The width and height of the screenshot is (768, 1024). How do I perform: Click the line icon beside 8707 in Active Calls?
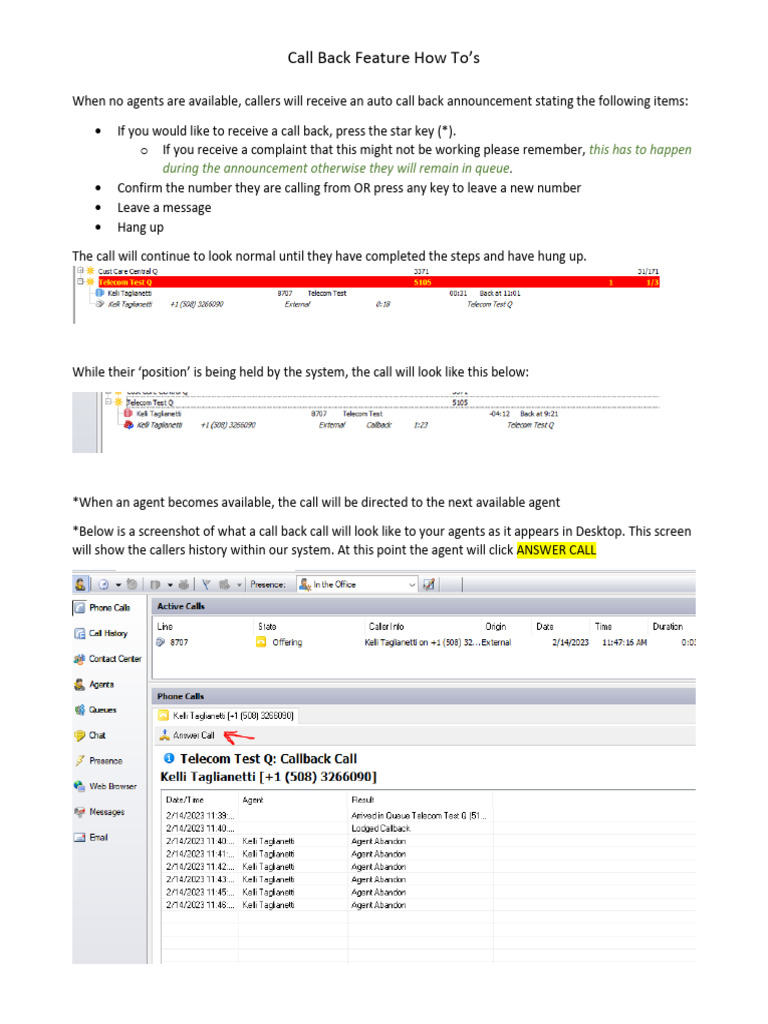click(x=161, y=642)
